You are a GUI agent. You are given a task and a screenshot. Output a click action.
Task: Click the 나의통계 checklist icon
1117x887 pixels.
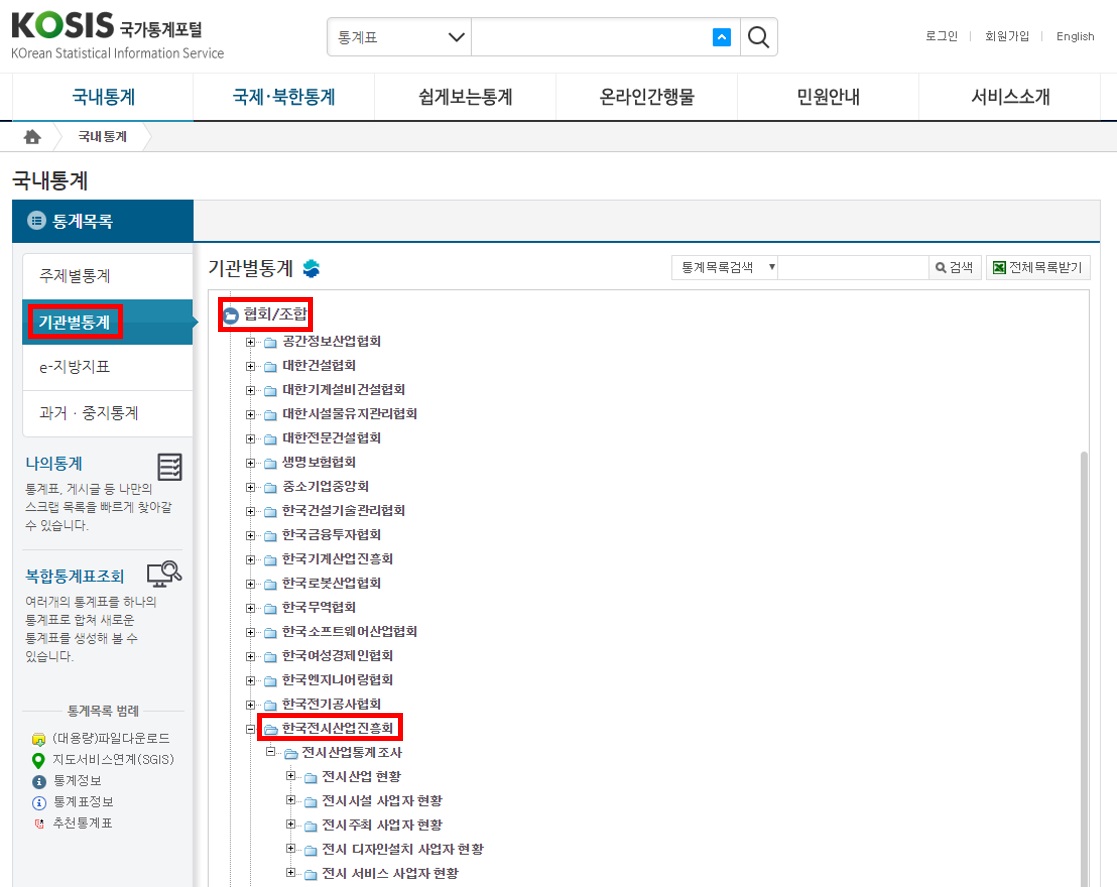coord(170,467)
